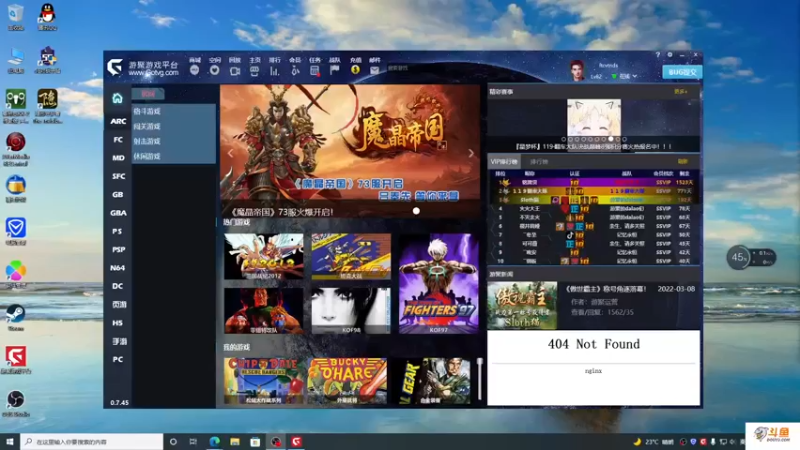
Task: Click the user avatar picture
Action: 577,70
